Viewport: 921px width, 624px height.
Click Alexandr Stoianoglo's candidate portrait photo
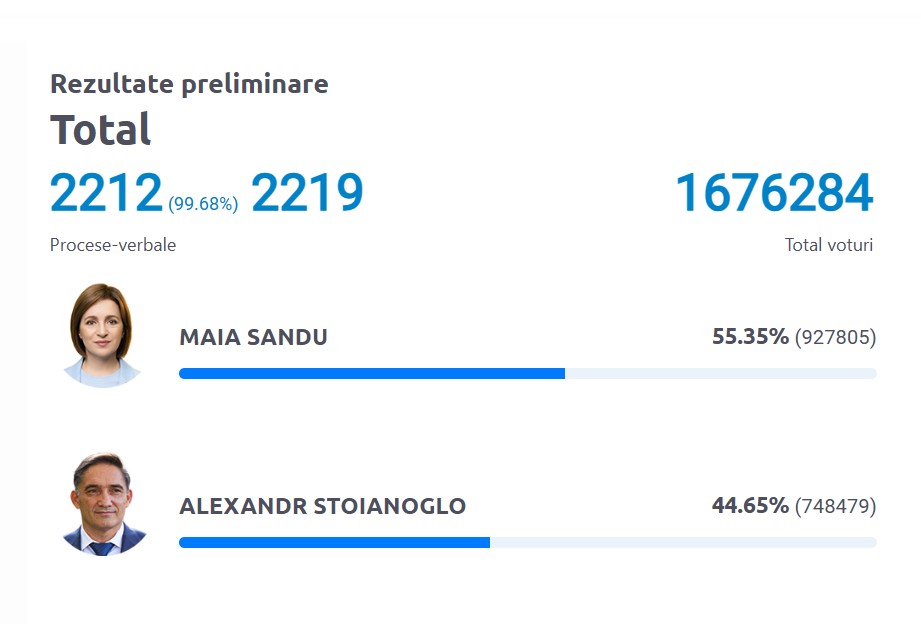coord(102,505)
